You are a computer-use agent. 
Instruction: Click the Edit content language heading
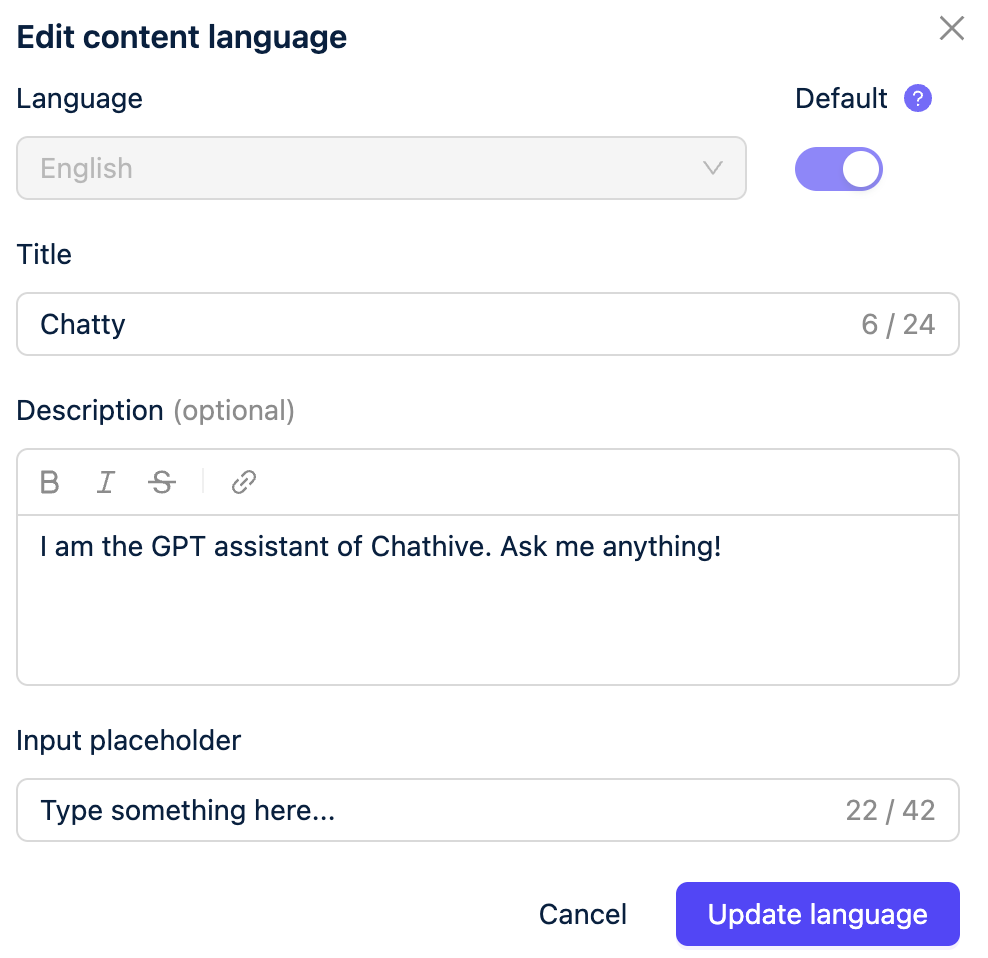[x=182, y=37]
